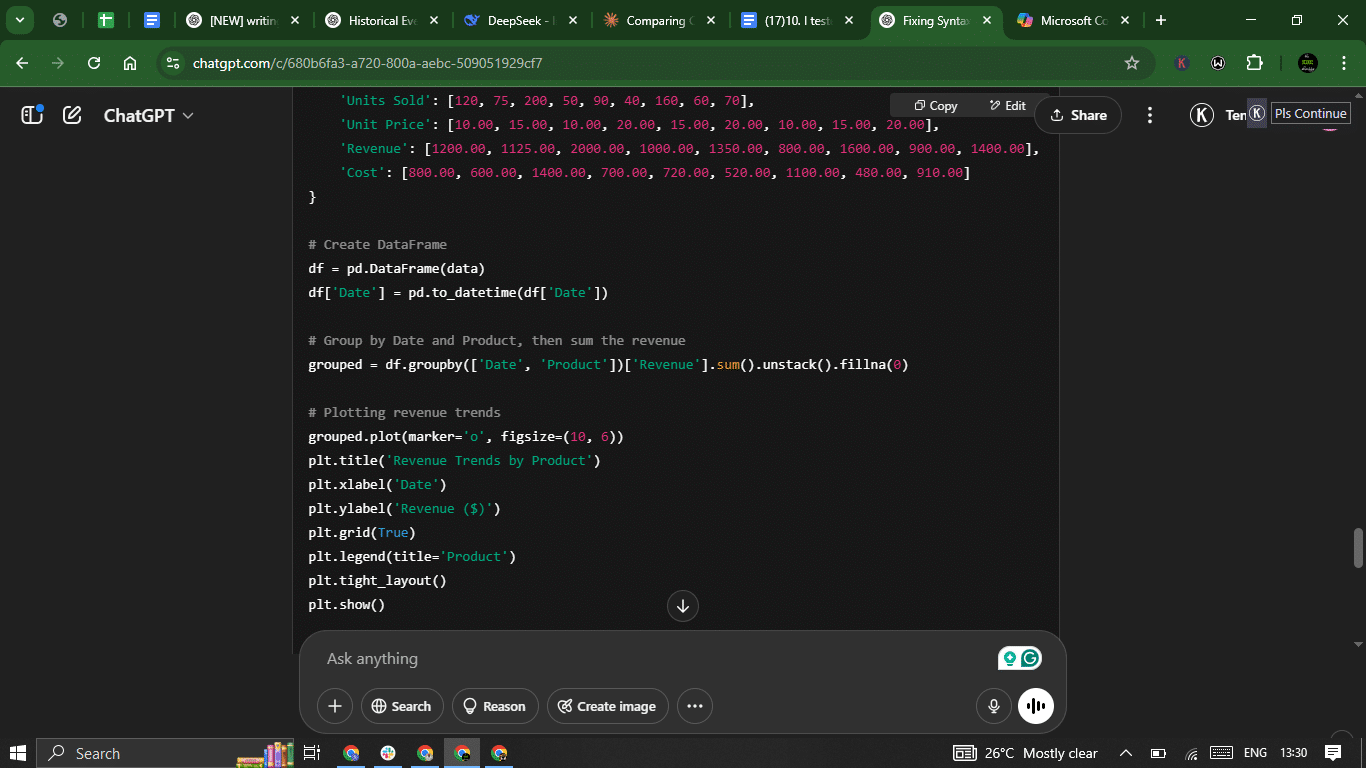Start a new chat with pencil icon
1366x768 pixels.
tap(72, 115)
